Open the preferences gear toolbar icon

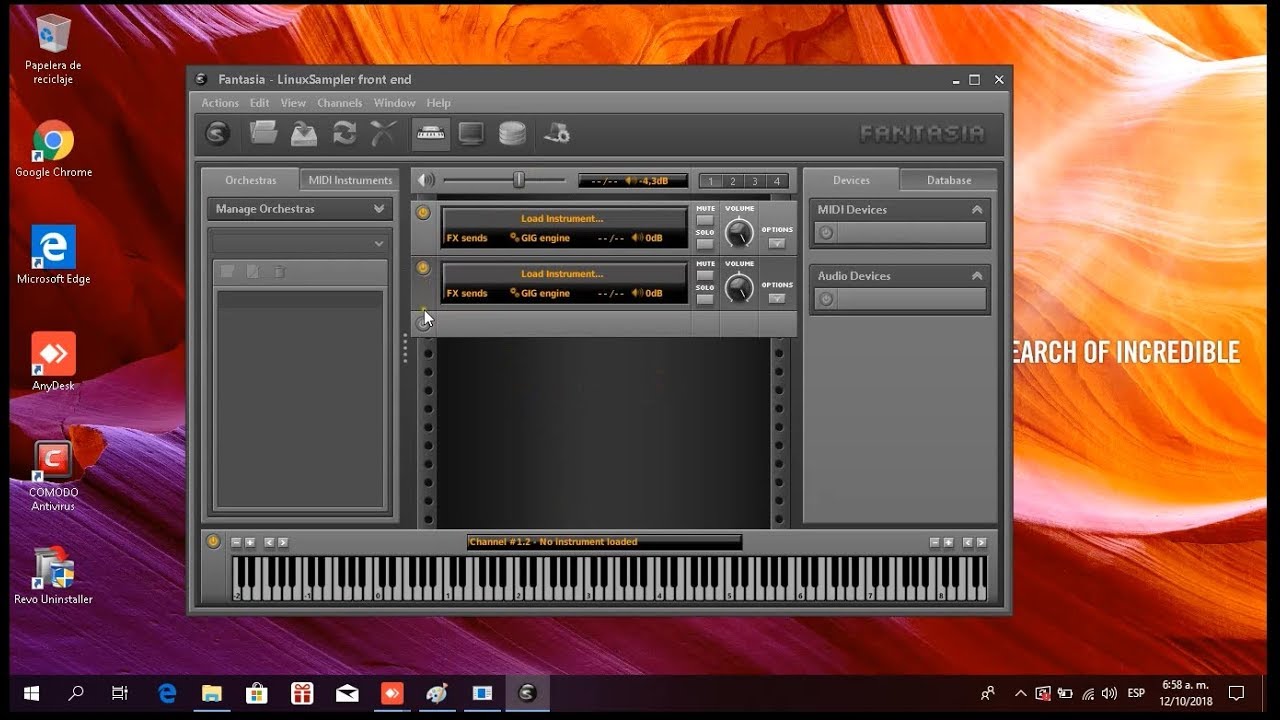coord(557,133)
